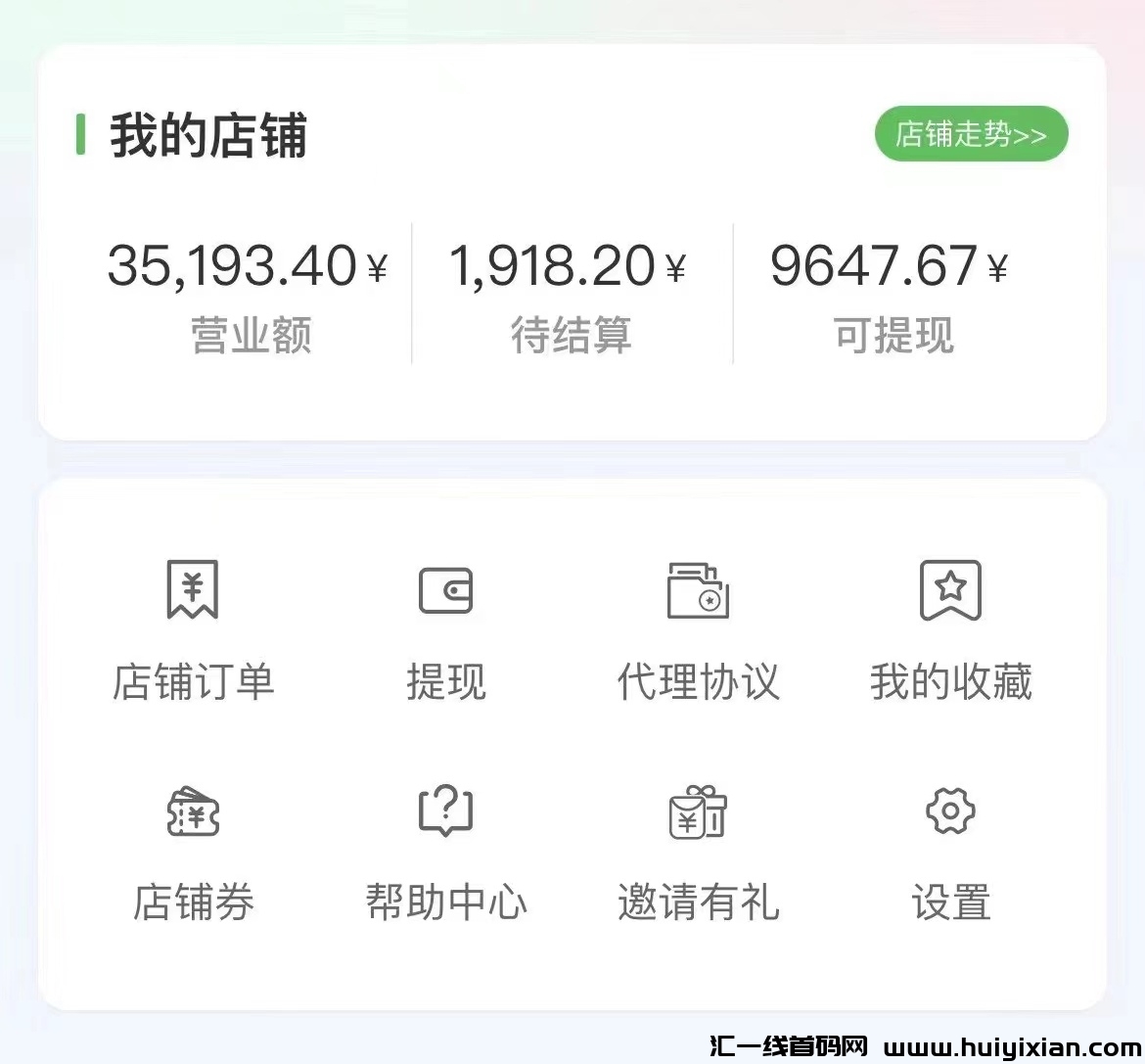
Task: Select the 营业额 label
Action: tap(252, 336)
